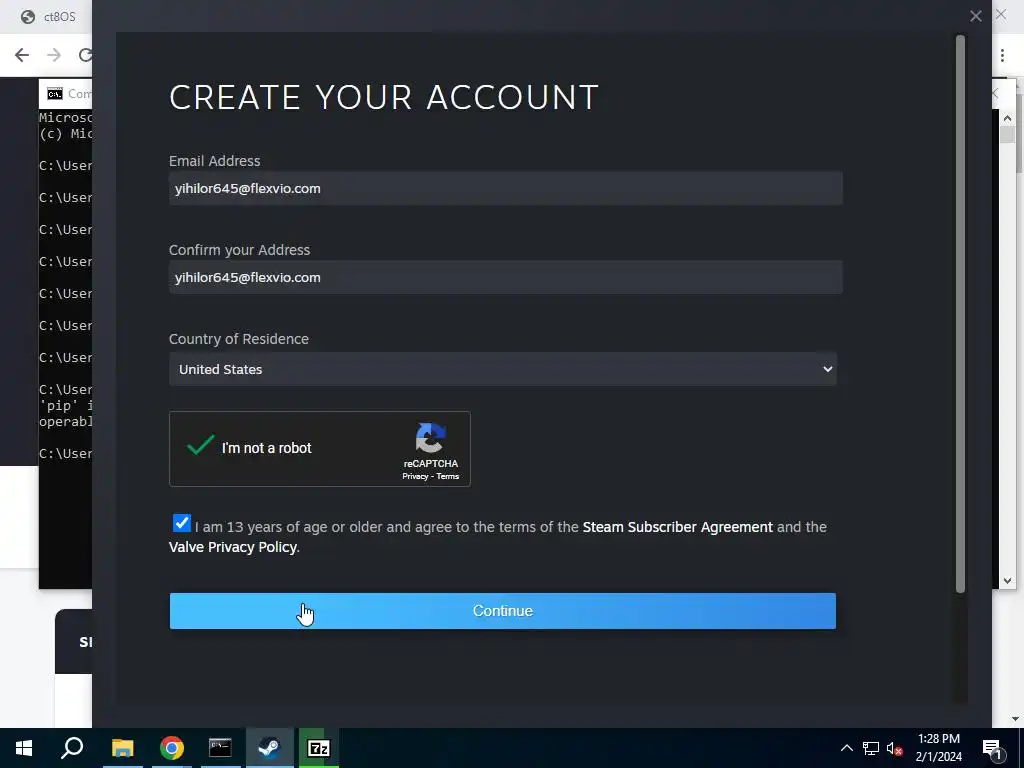The width and height of the screenshot is (1024, 768).
Task: Click the reCAPTCHA logo icon
Action: pos(430,438)
